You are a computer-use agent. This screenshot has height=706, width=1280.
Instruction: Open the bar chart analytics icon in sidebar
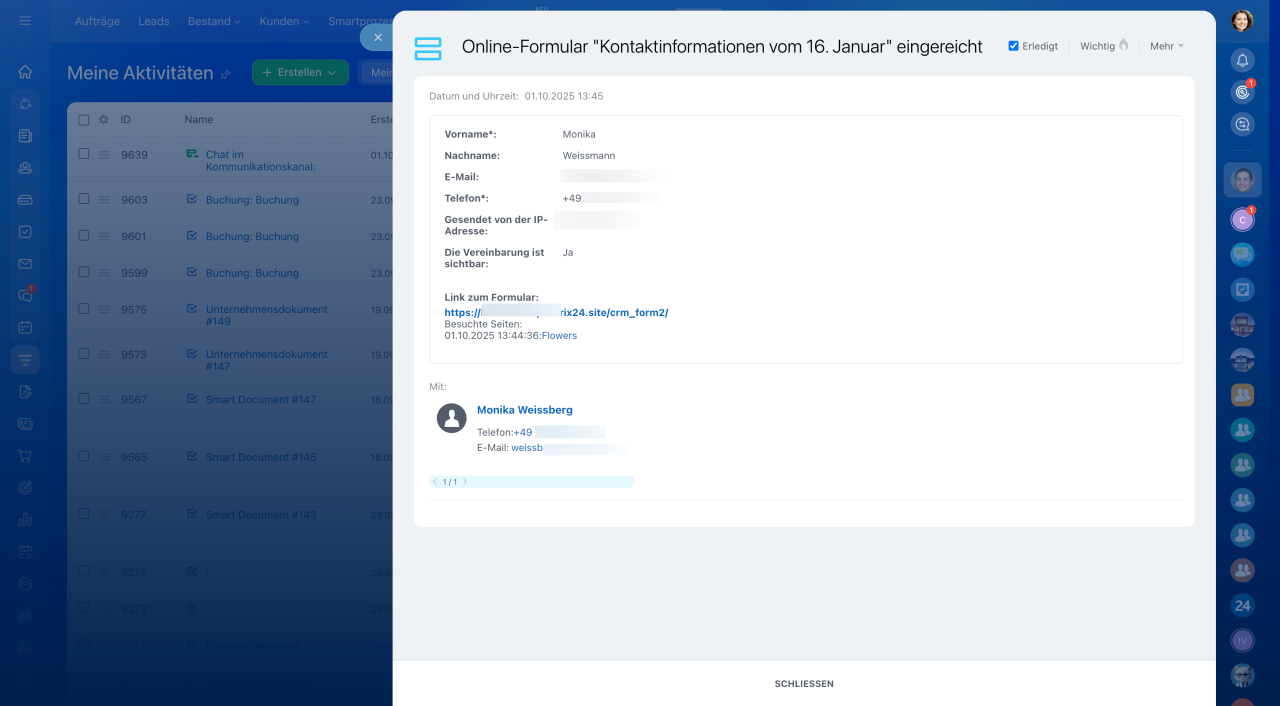click(x=25, y=520)
